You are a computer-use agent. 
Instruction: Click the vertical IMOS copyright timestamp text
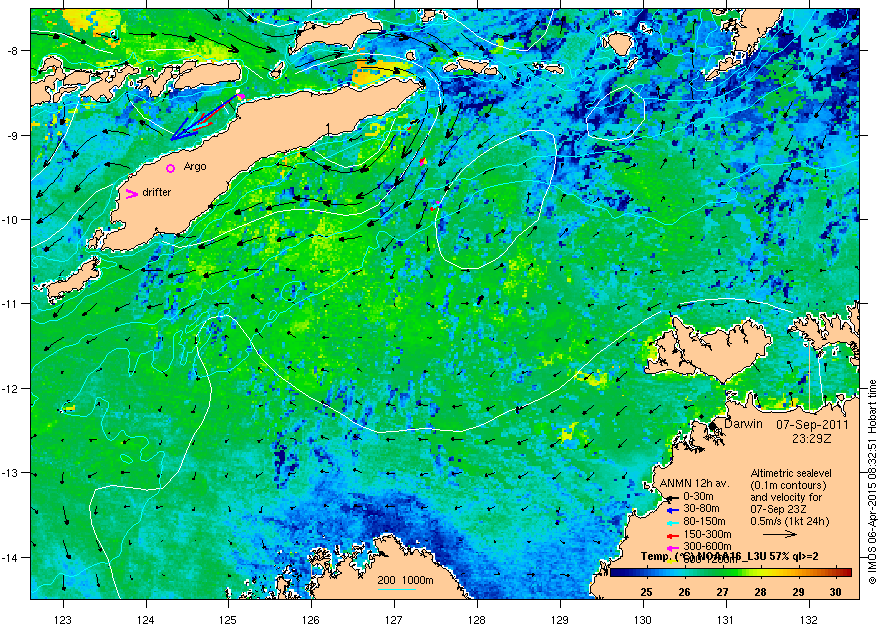872,481
